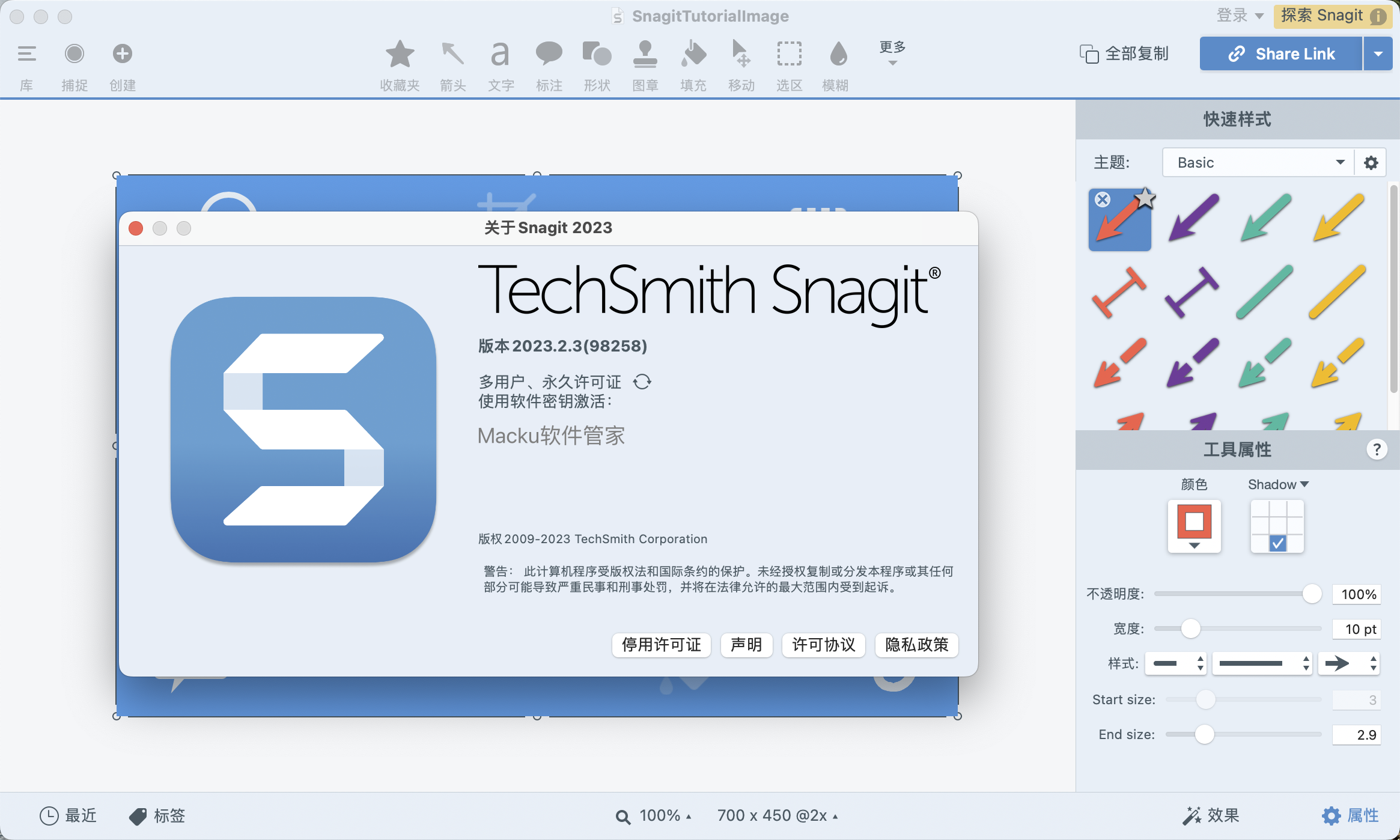Screen dimensions: 1400x840
Task: Choose the teal arrow quick style
Action: pyautogui.click(x=1265, y=219)
